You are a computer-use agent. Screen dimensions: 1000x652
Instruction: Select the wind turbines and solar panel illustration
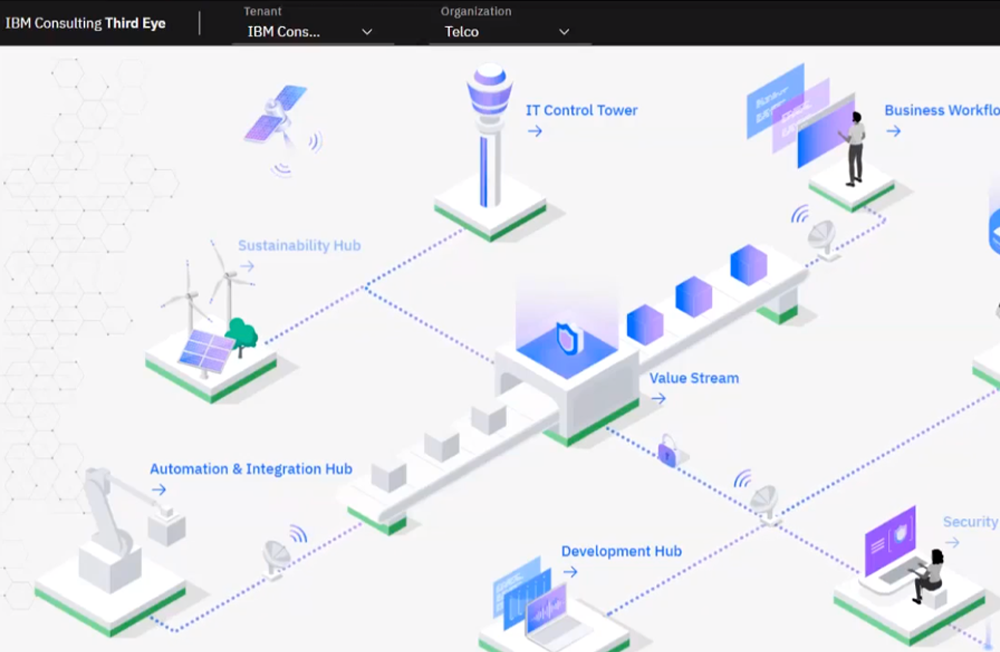click(x=210, y=322)
